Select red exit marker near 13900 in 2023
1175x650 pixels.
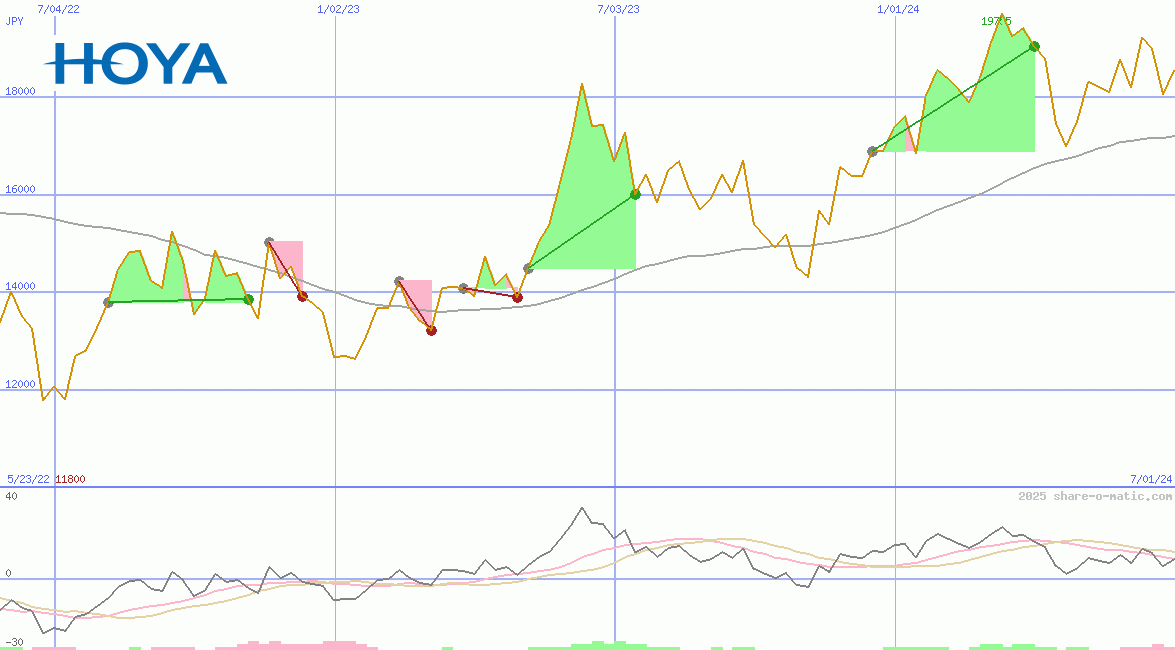coord(517,298)
